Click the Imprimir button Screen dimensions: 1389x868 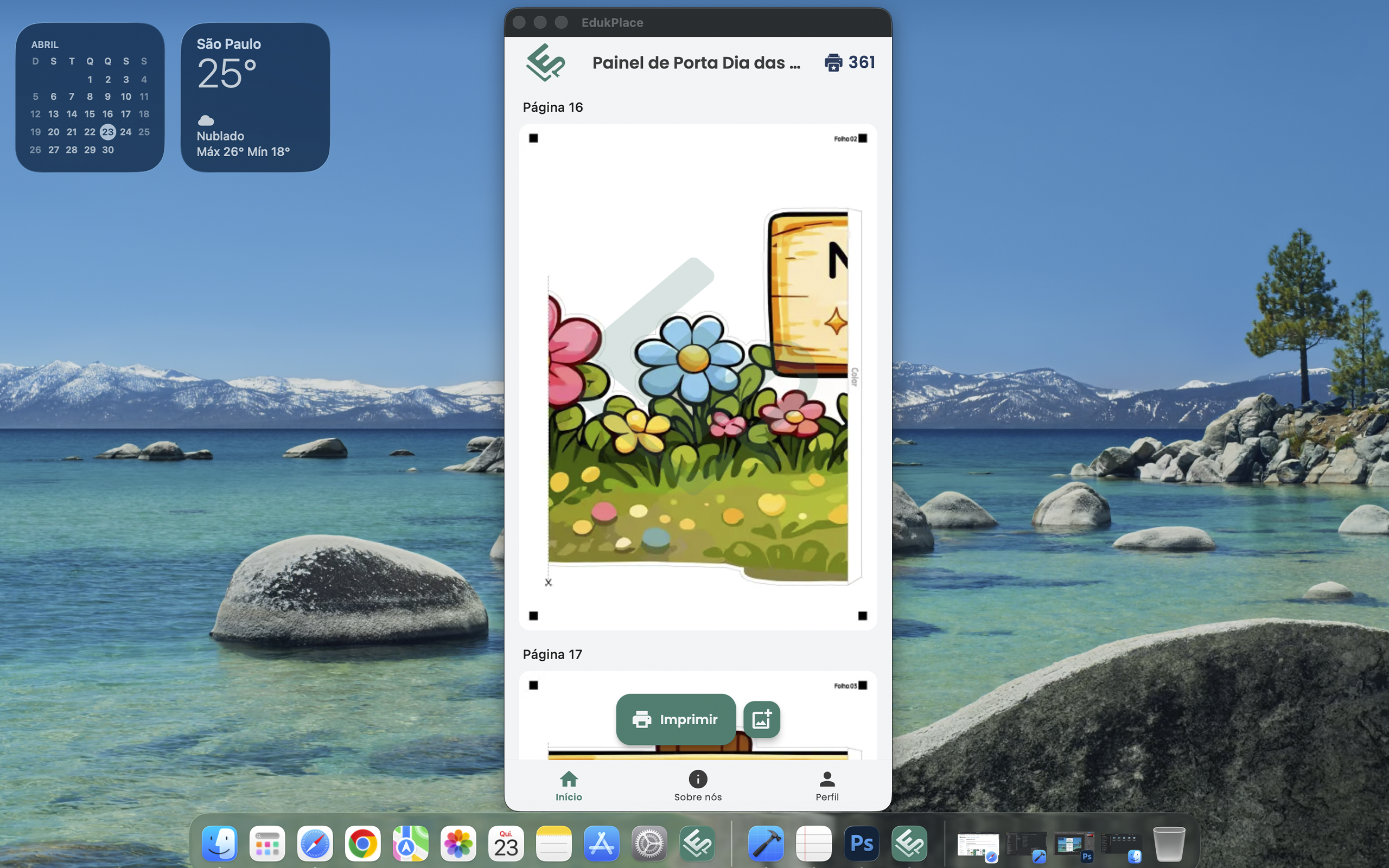(x=676, y=719)
